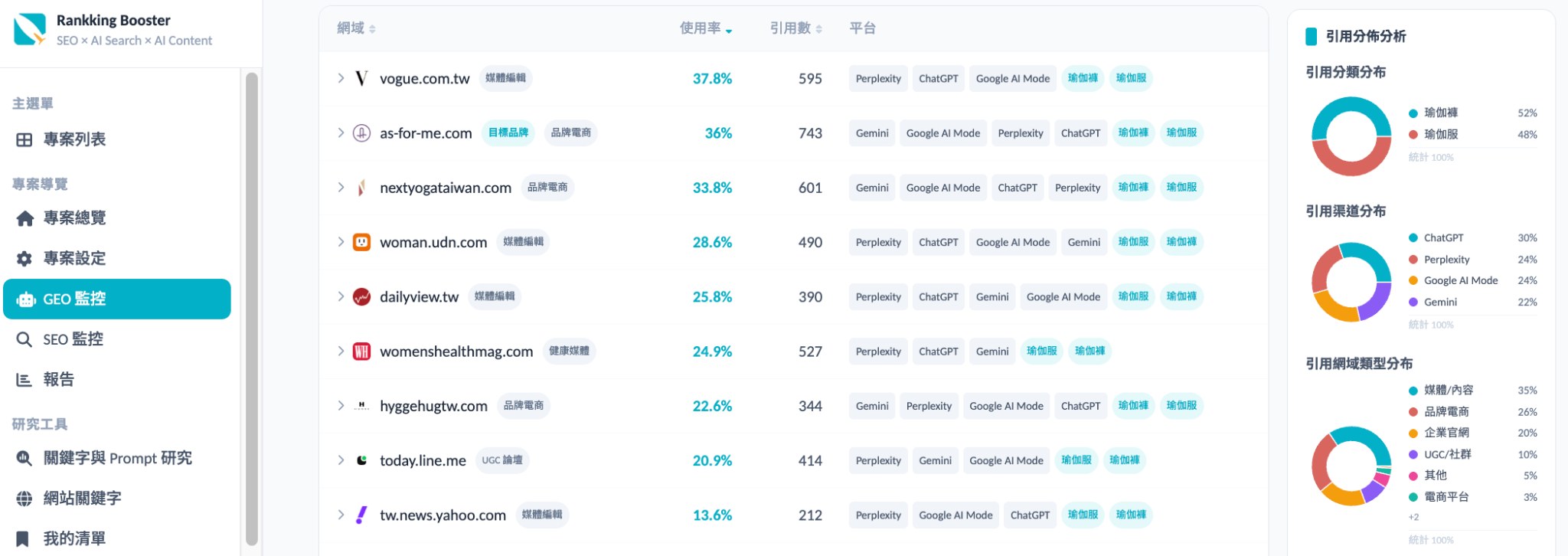The height and width of the screenshot is (556, 1568).
Task: Expand the tw.news.yahoo.com row
Action: 341,515
